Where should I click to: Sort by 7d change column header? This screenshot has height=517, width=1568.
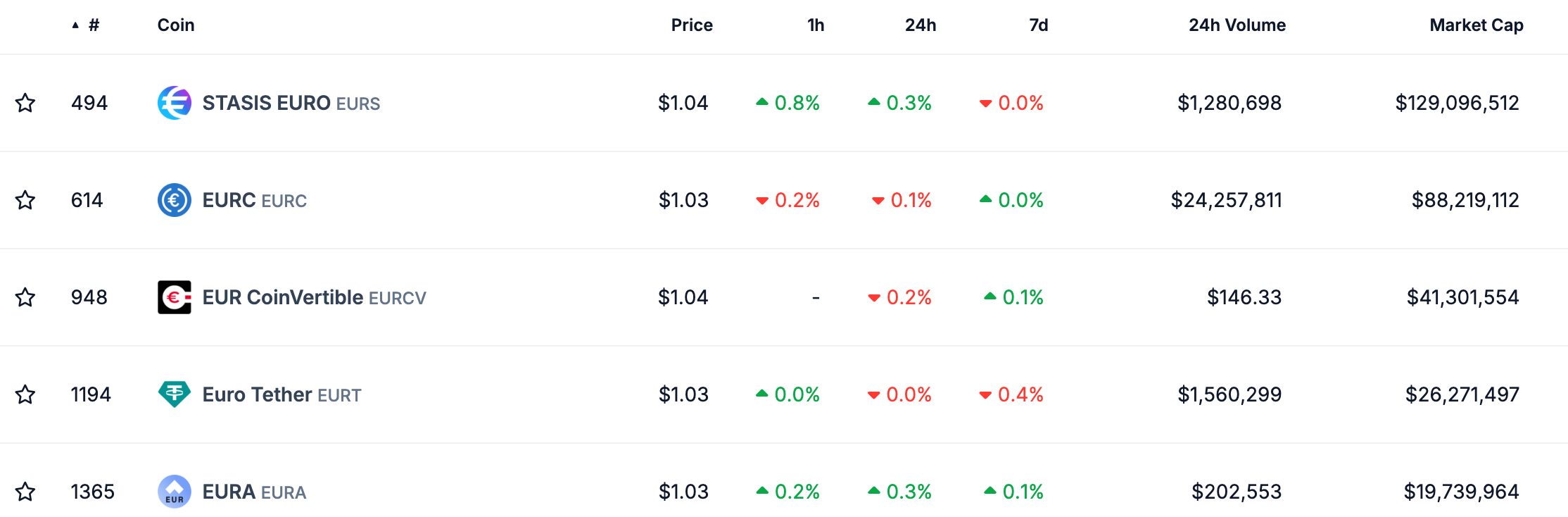pyautogui.click(x=1038, y=25)
